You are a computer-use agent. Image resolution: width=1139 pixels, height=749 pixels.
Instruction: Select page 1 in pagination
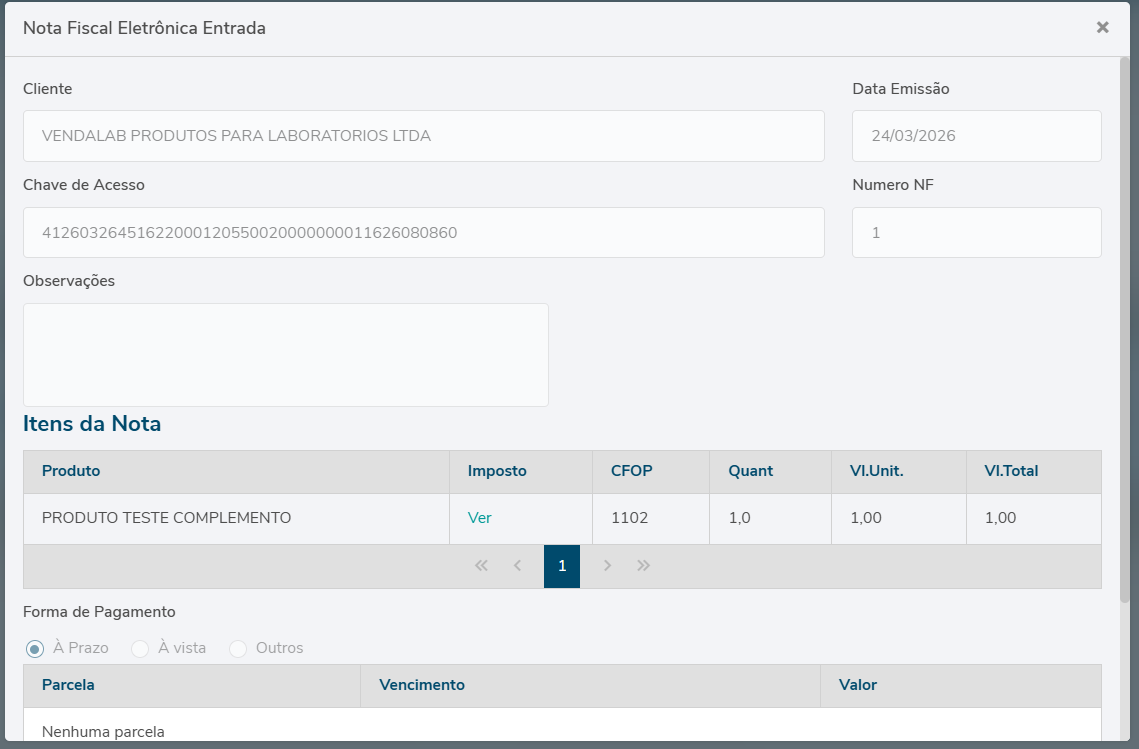click(562, 566)
